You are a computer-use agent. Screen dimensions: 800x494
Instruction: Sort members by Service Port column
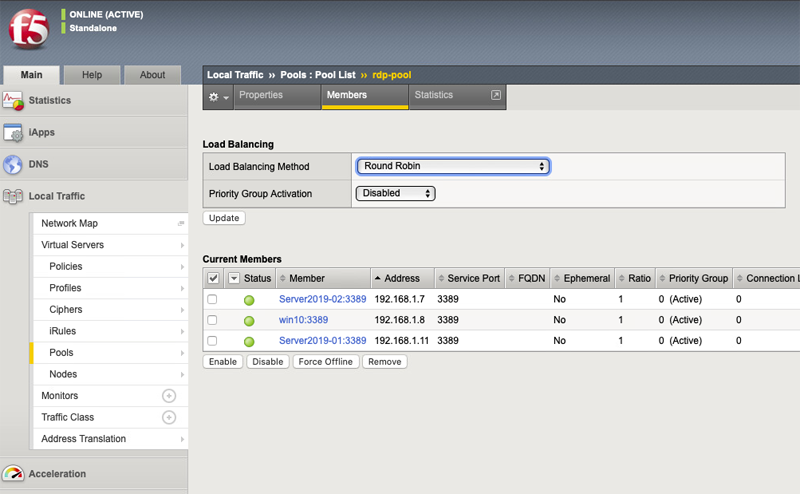(469, 278)
